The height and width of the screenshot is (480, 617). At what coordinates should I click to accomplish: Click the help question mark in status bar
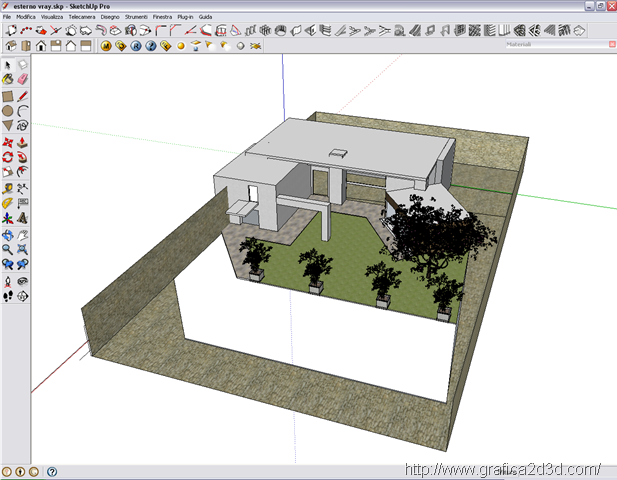pos(52,471)
